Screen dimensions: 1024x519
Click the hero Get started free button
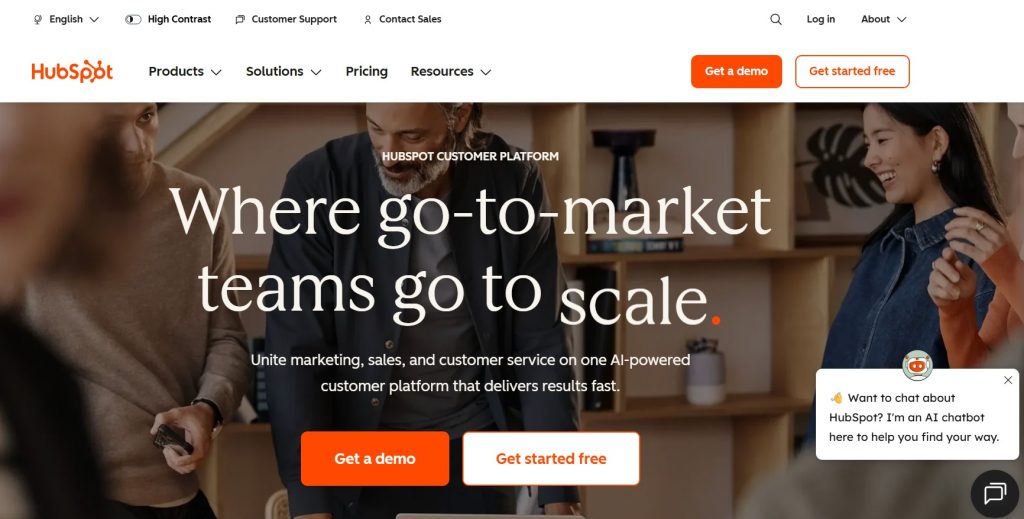point(551,458)
